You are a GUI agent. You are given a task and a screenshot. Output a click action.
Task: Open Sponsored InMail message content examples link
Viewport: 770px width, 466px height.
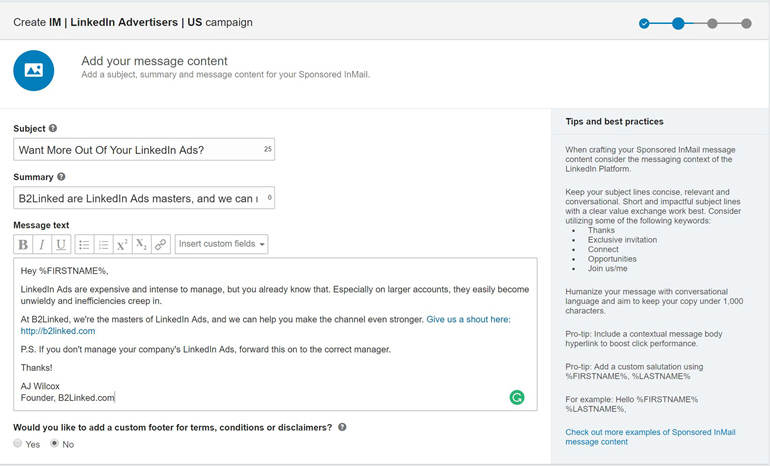(x=650, y=437)
